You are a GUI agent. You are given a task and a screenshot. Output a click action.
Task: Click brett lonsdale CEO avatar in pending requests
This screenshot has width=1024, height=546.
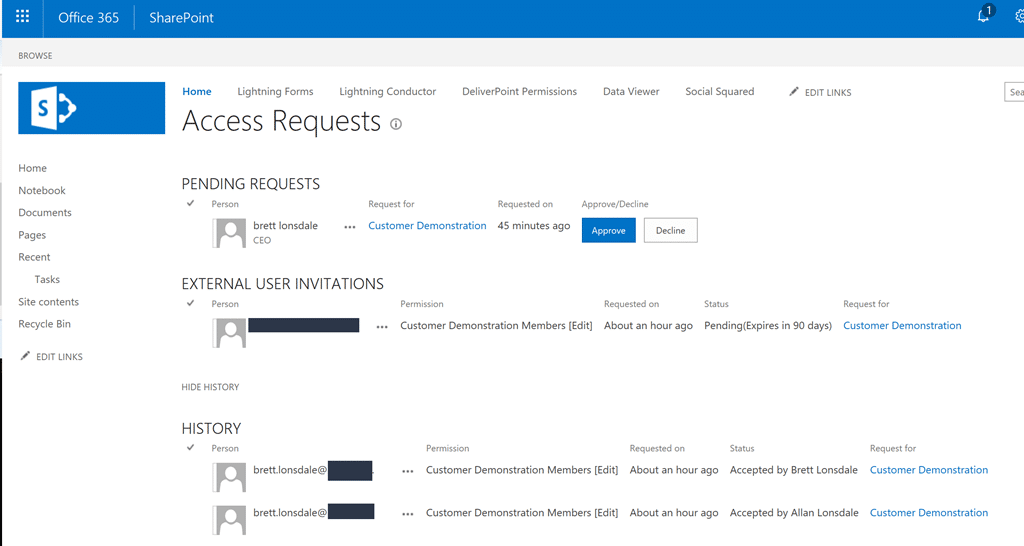point(229,233)
